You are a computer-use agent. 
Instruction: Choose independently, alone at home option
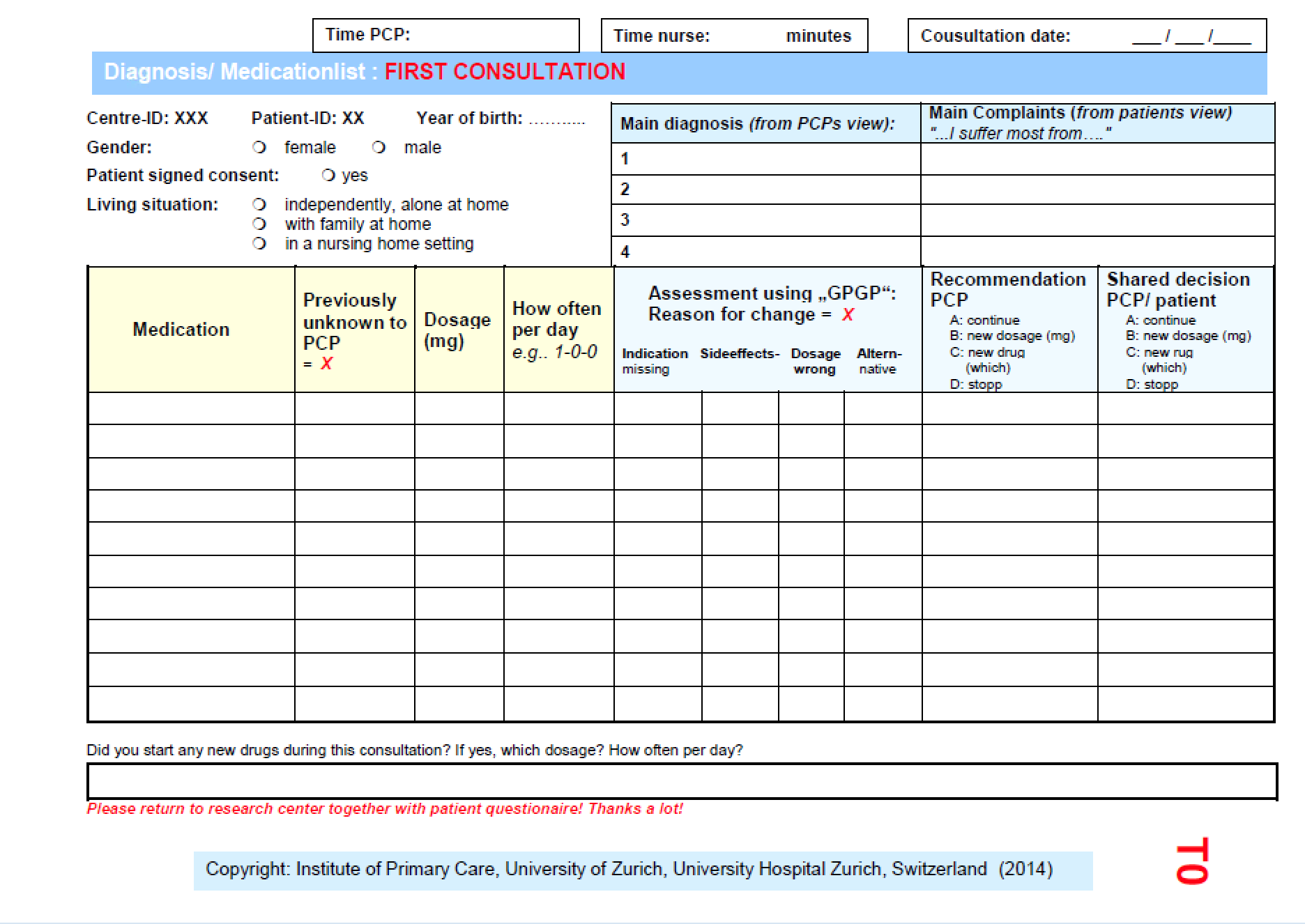pos(260,205)
